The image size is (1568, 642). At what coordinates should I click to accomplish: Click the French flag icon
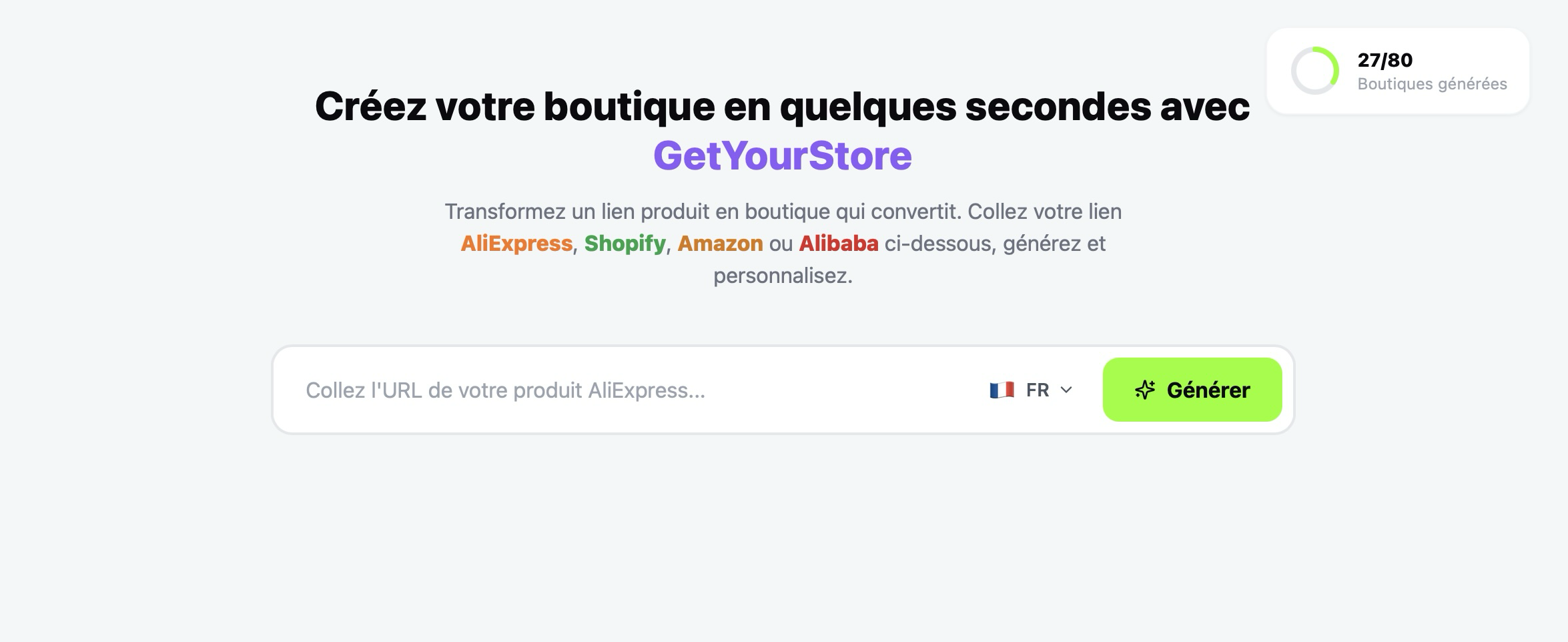(x=1002, y=390)
